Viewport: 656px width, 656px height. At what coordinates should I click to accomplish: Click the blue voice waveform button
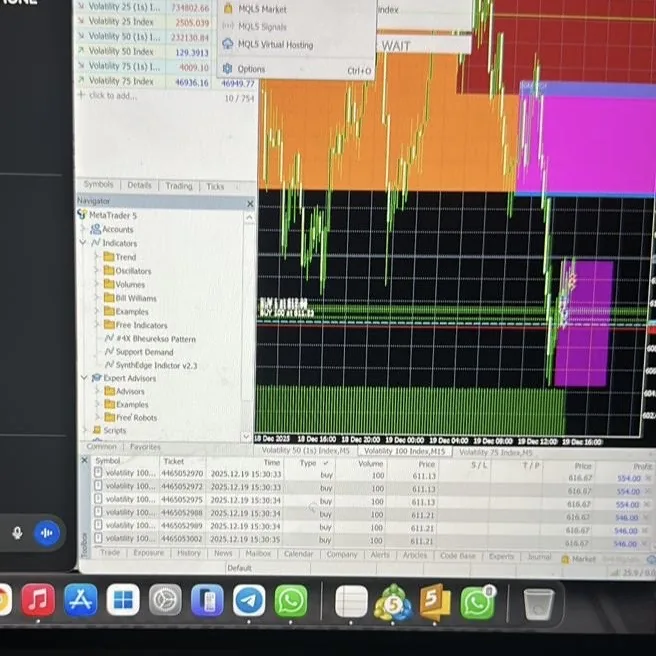pos(46,533)
